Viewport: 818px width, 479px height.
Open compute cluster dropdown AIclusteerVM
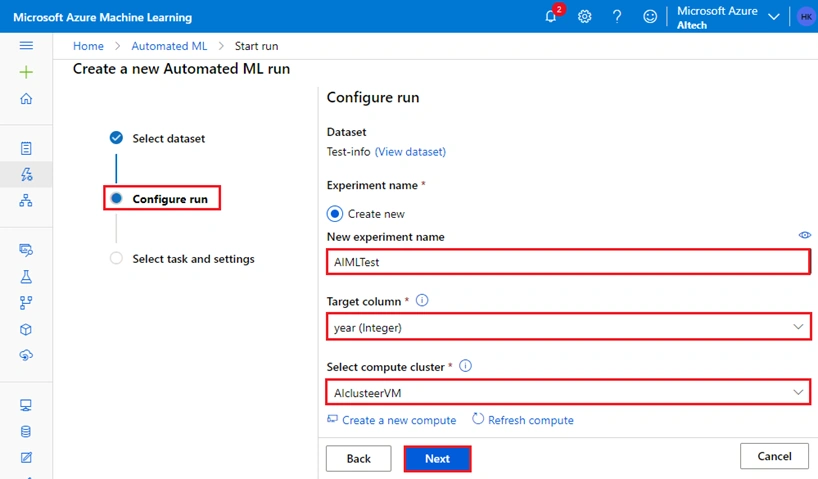pos(569,392)
